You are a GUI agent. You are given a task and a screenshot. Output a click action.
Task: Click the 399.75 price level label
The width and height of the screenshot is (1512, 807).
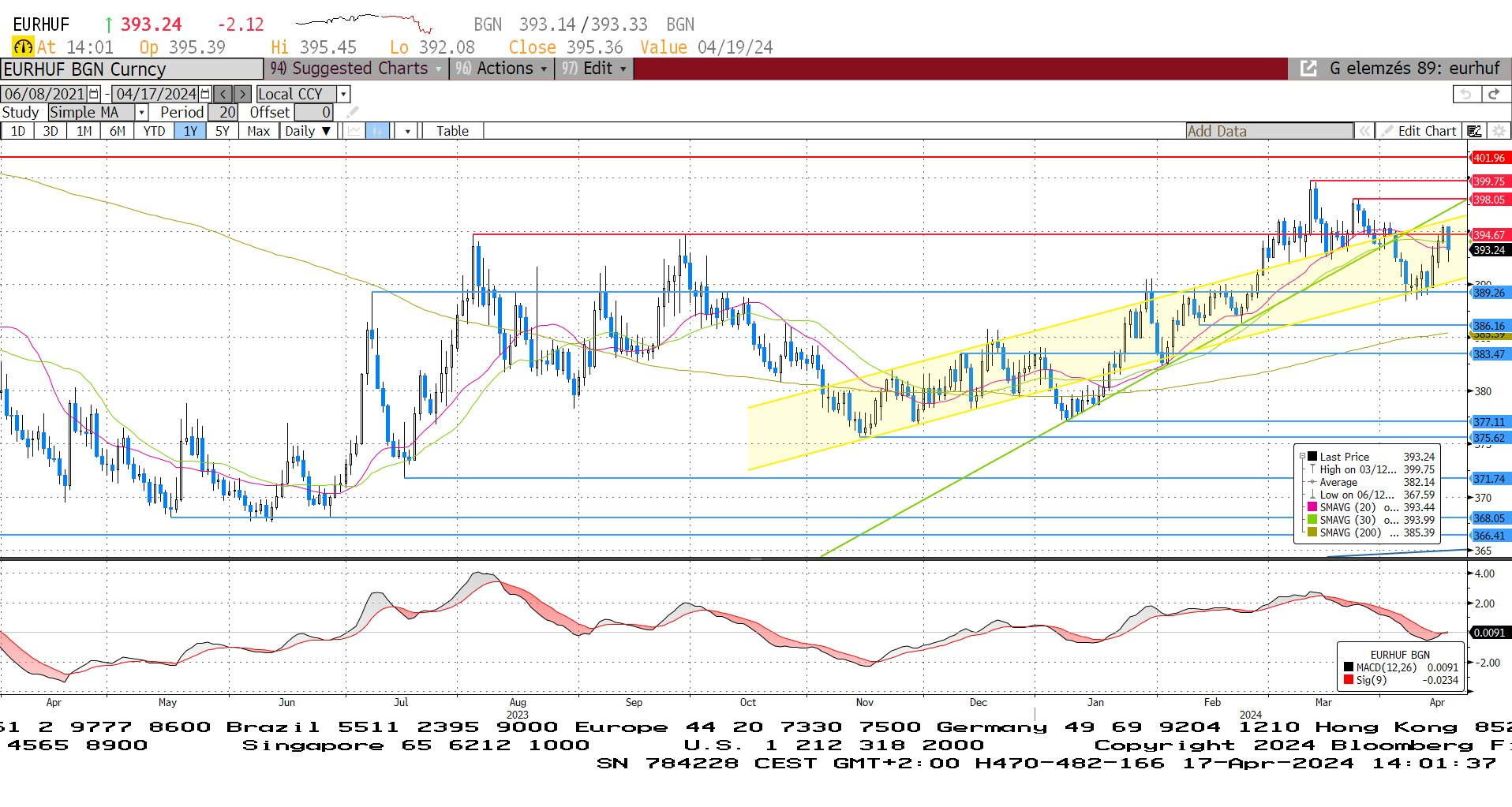(x=1489, y=181)
